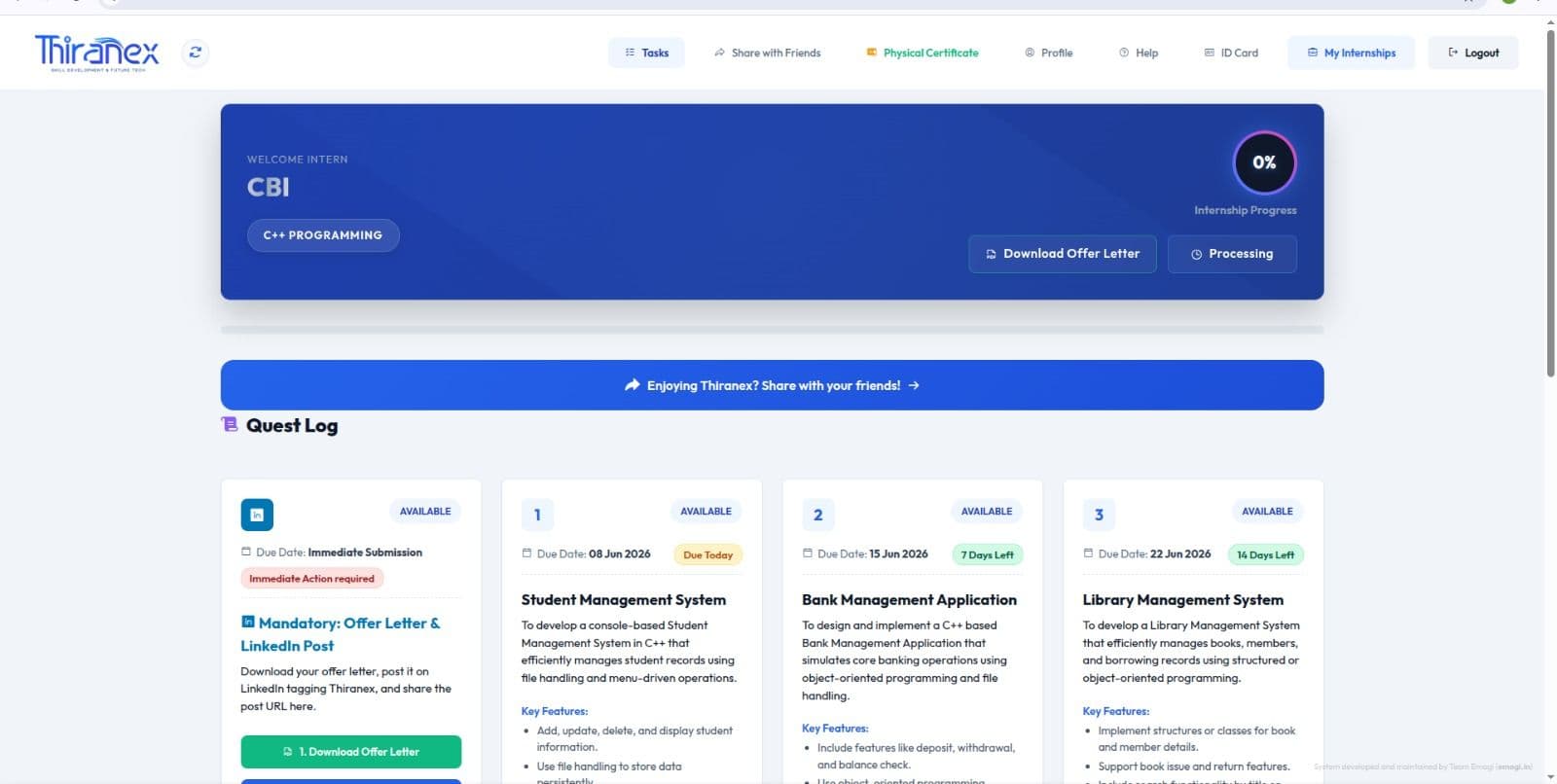Screen dimensions: 1557x784
Task: Click the Due Today badge
Action: coord(708,555)
